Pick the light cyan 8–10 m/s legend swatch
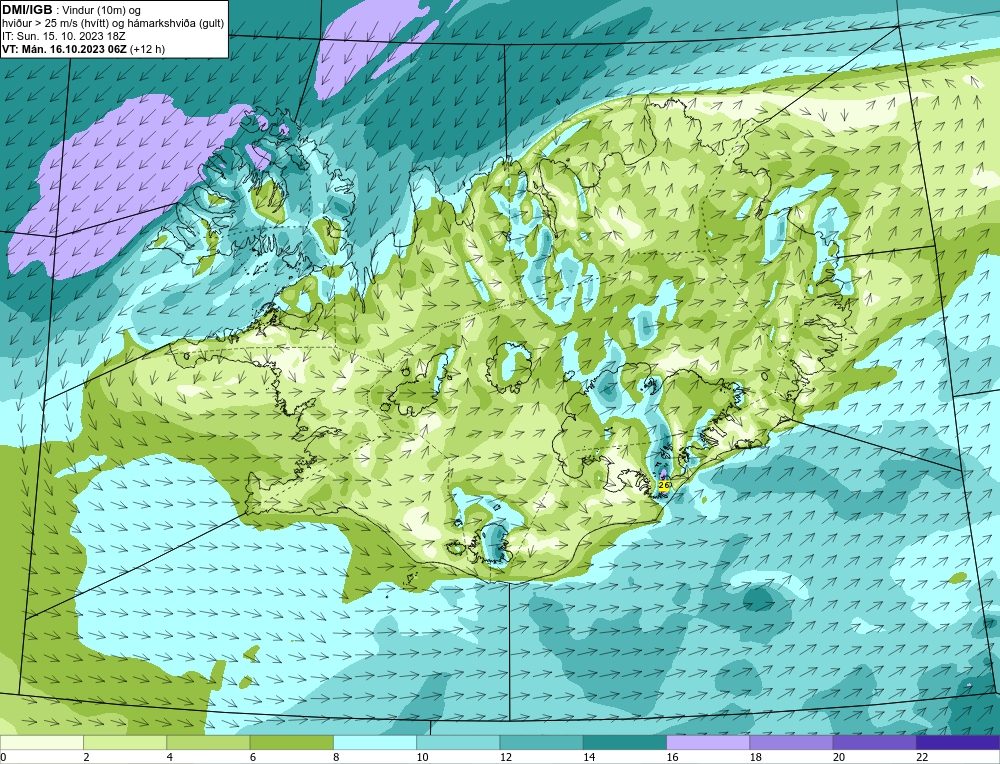The image size is (1000, 764). 375,742
